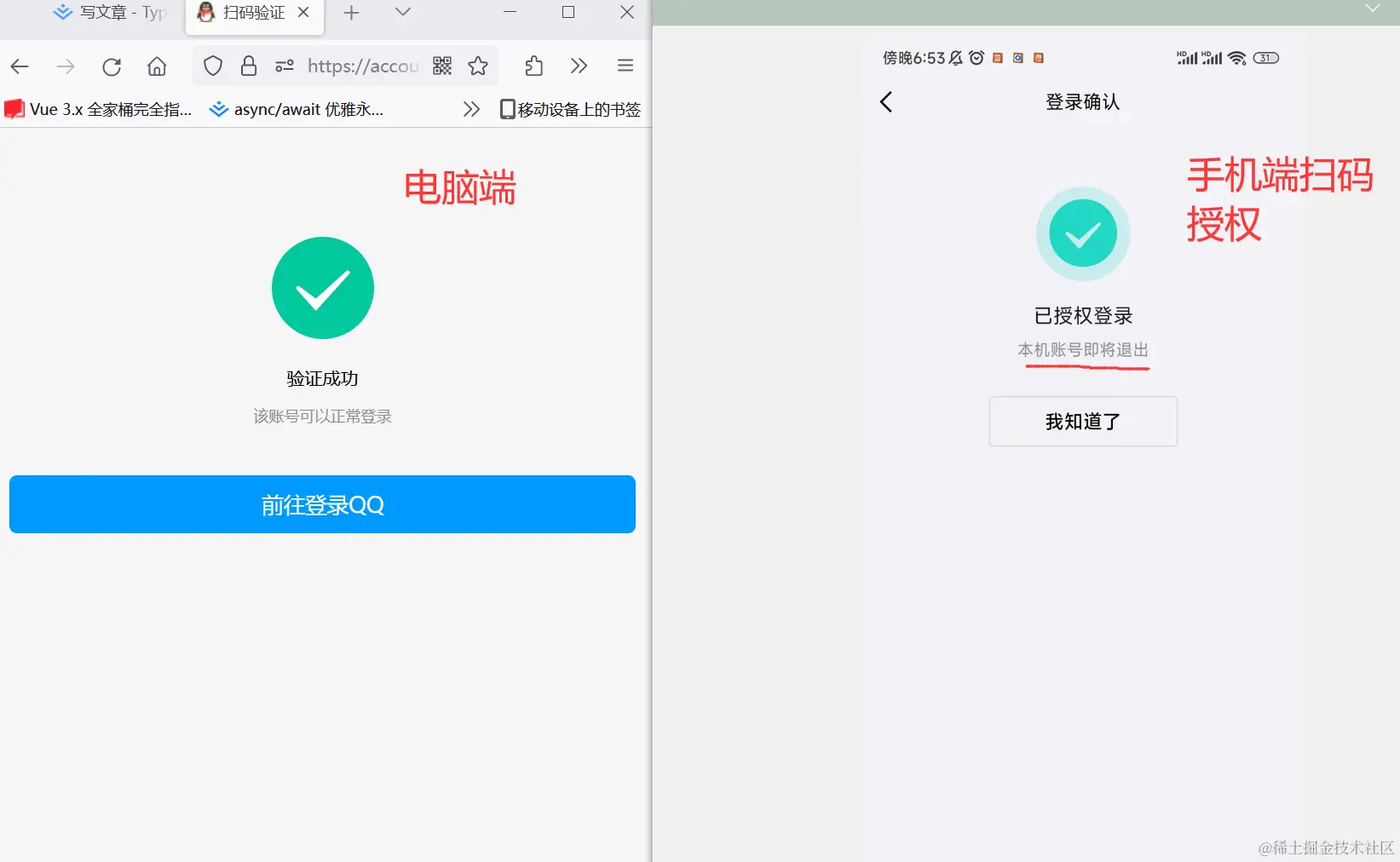1400x862 pixels.
Task: Bookmark this page via the star icon
Action: (478, 66)
